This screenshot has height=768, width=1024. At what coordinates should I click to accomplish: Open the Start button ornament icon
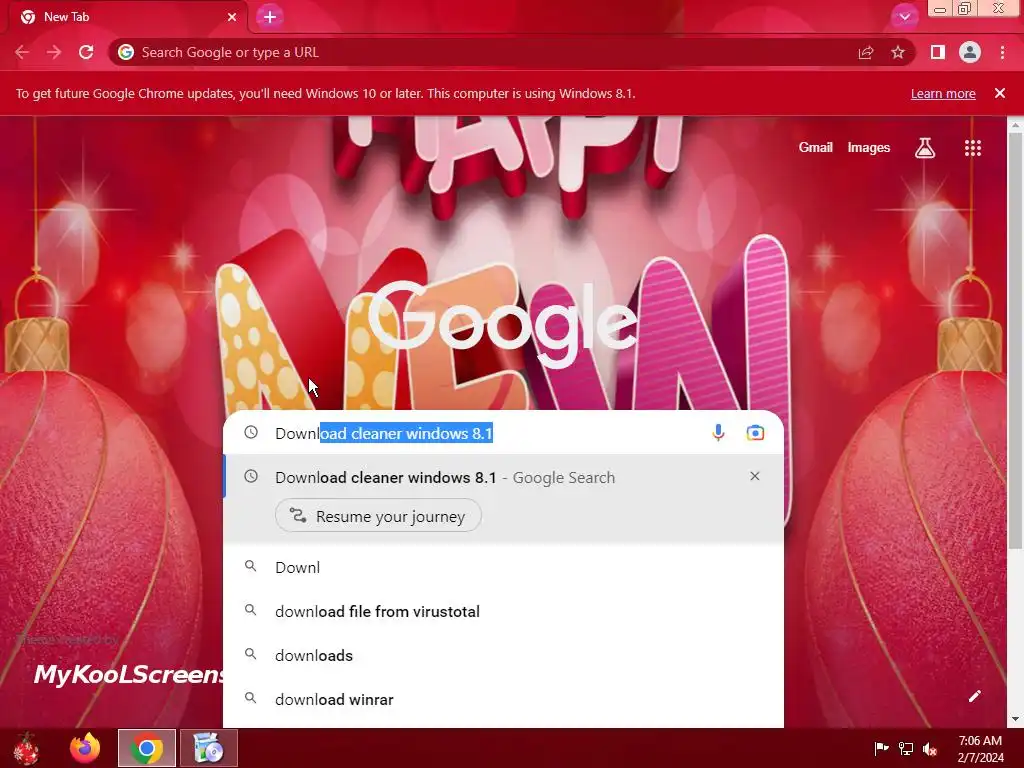coord(27,748)
